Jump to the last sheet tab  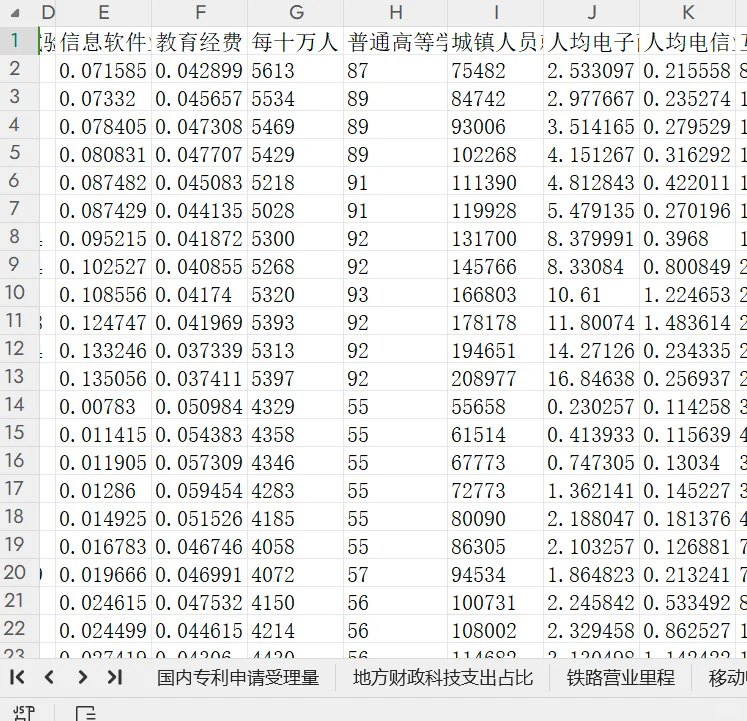click(x=115, y=677)
